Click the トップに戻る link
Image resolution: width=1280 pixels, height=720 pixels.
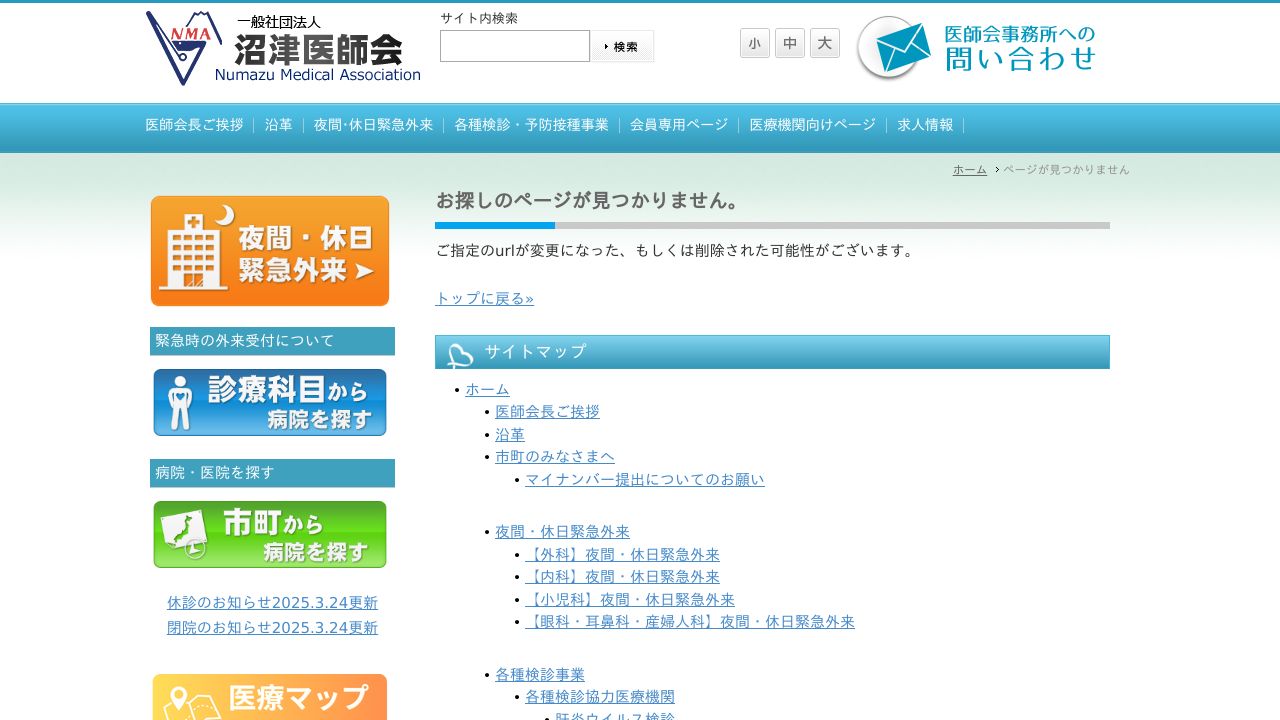[483, 298]
